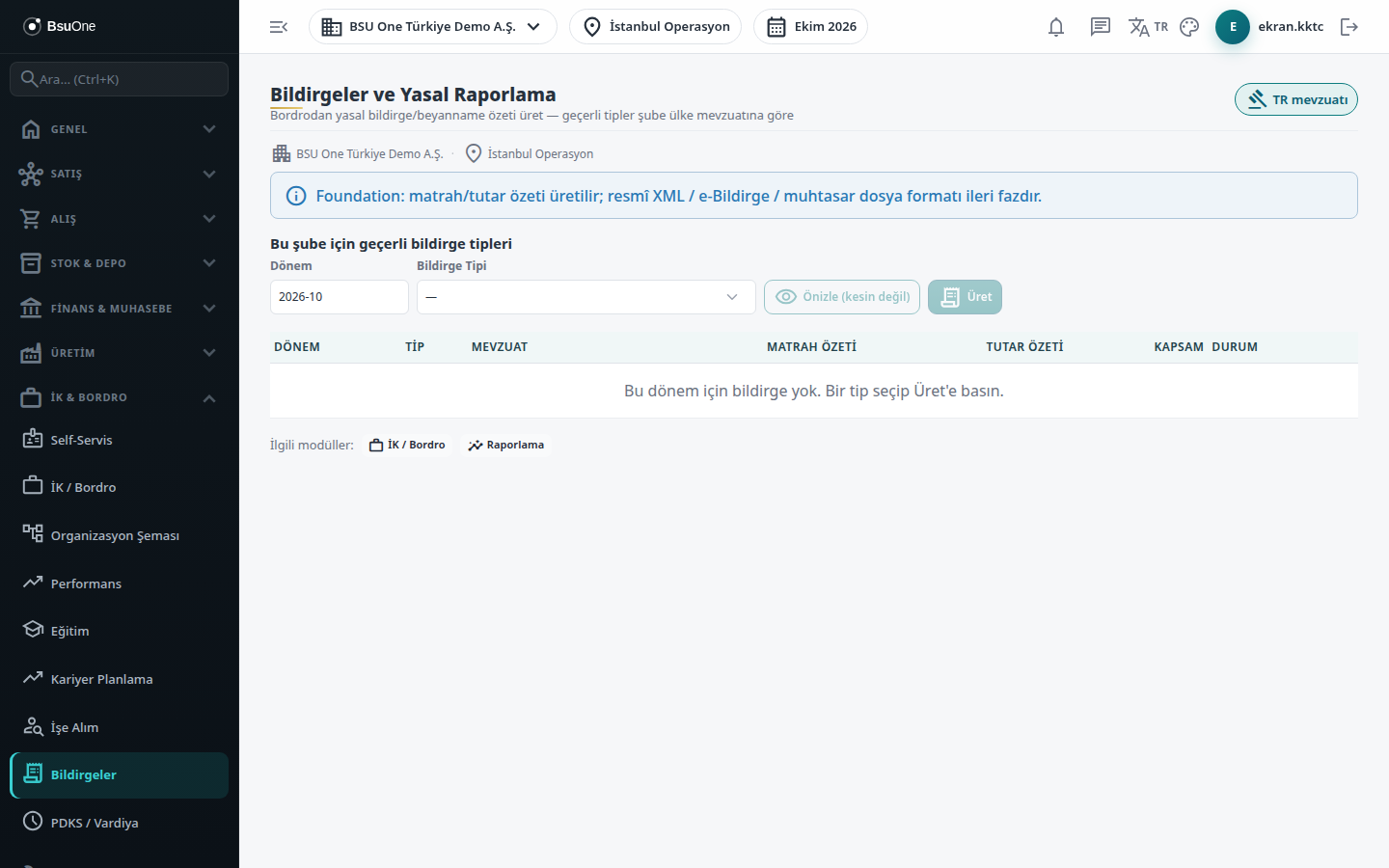The image size is (1389, 868).
Task: Click the Üret button
Action: tap(965, 297)
